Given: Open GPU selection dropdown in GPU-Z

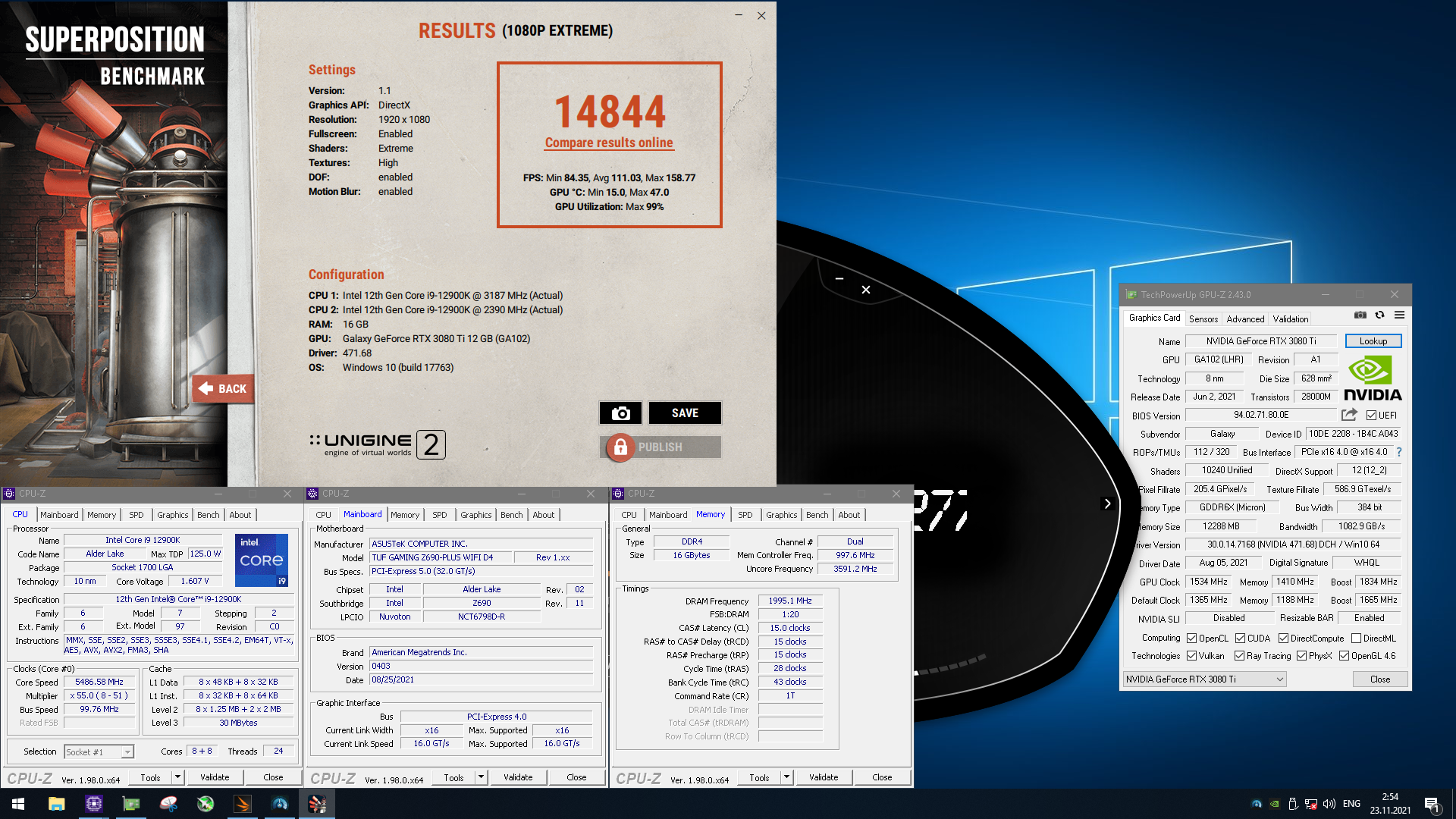Looking at the screenshot, I should point(1204,679).
